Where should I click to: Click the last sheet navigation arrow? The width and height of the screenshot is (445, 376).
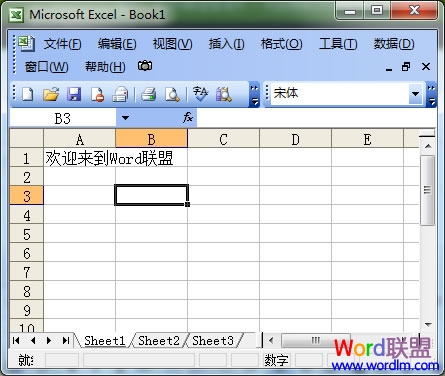pos(66,341)
